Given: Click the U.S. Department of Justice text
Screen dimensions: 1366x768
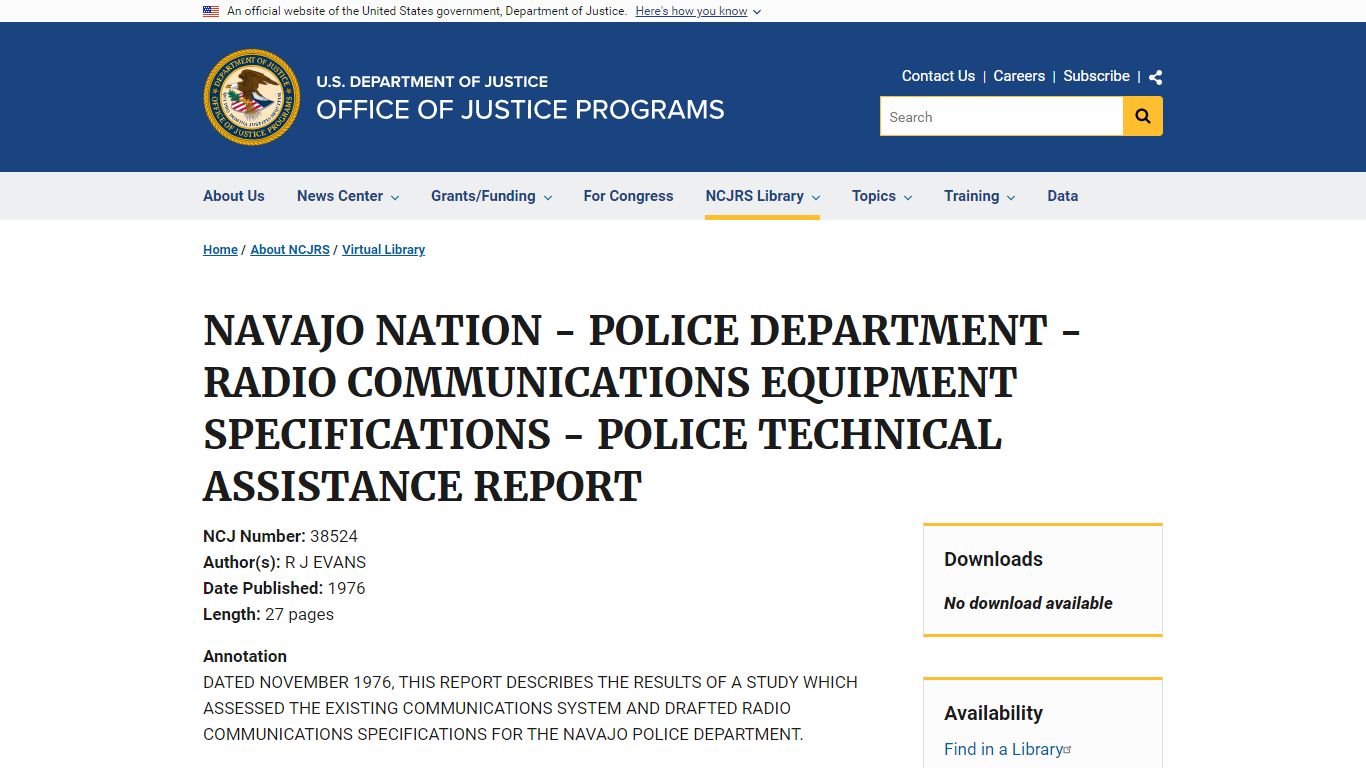Looking at the screenshot, I should click(x=432, y=82).
